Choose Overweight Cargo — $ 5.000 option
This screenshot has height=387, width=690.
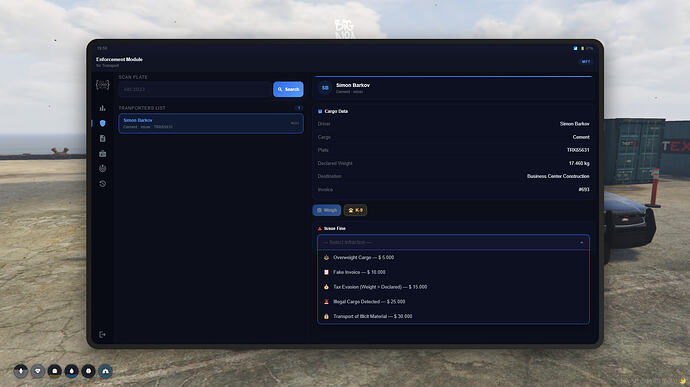click(453, 258)
